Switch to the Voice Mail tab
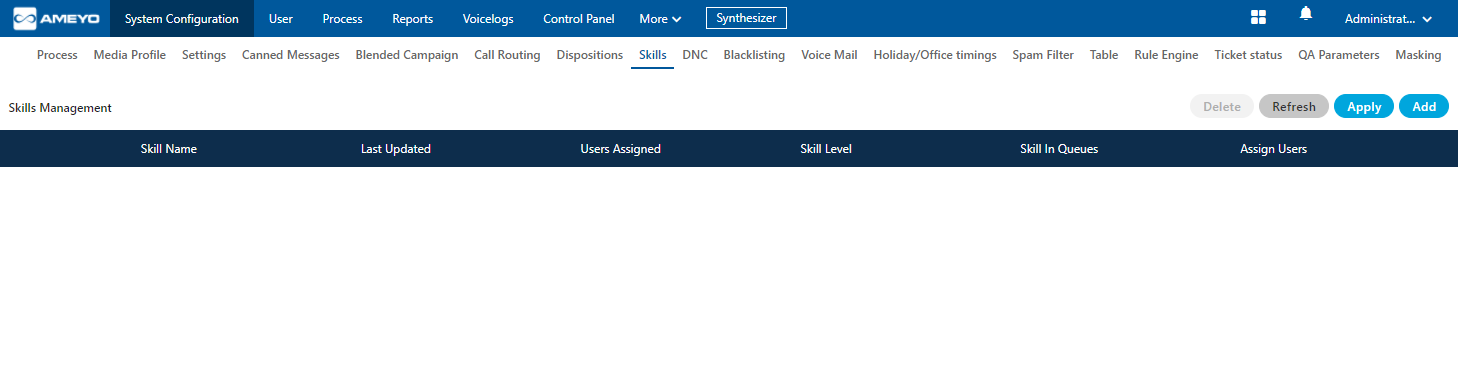This screenshot has height=371, width=1458. coord(829,55)
